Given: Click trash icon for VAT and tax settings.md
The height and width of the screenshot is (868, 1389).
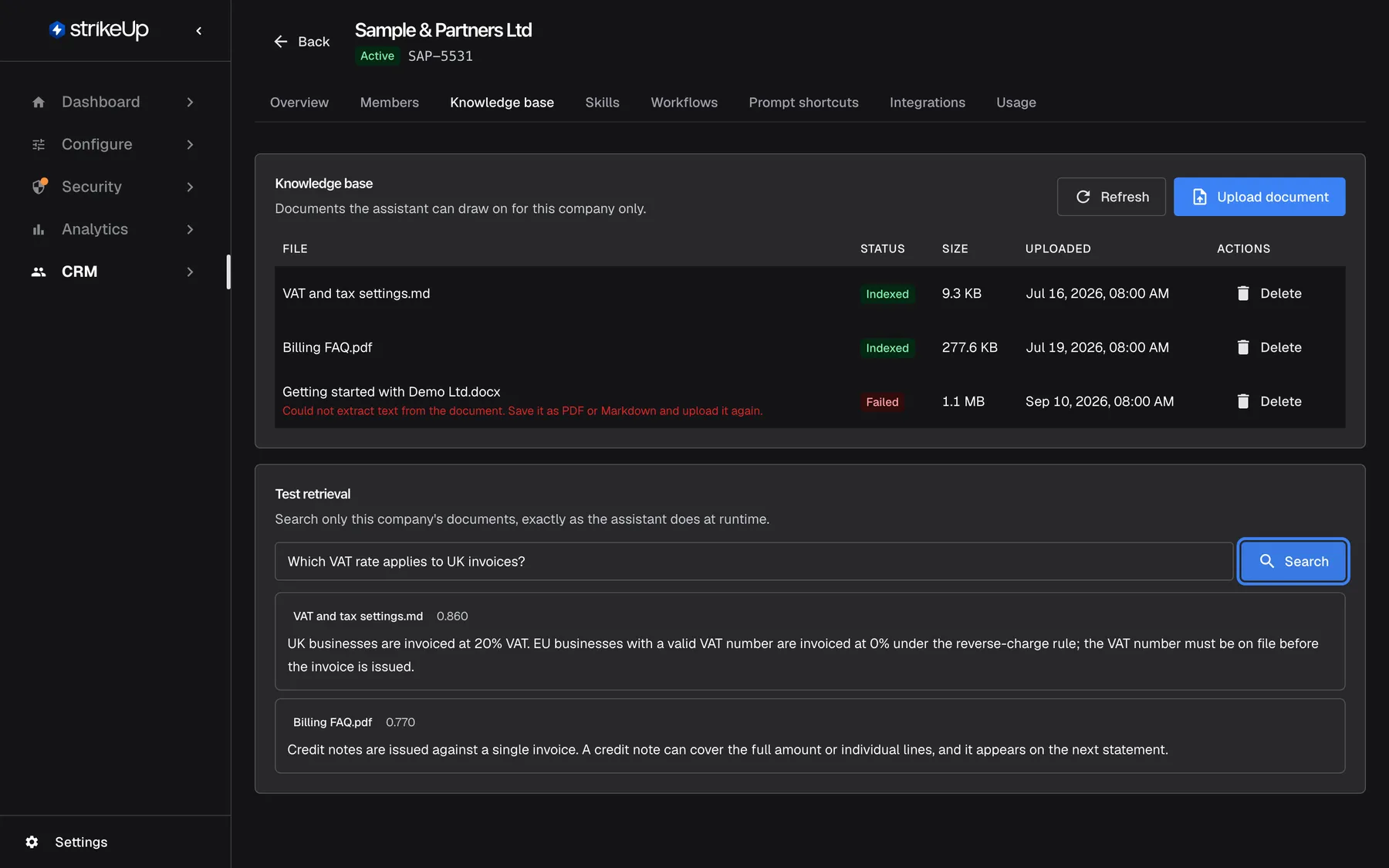Looking at the screenshot, I should pyautogui.click(x=1242, y=293).
